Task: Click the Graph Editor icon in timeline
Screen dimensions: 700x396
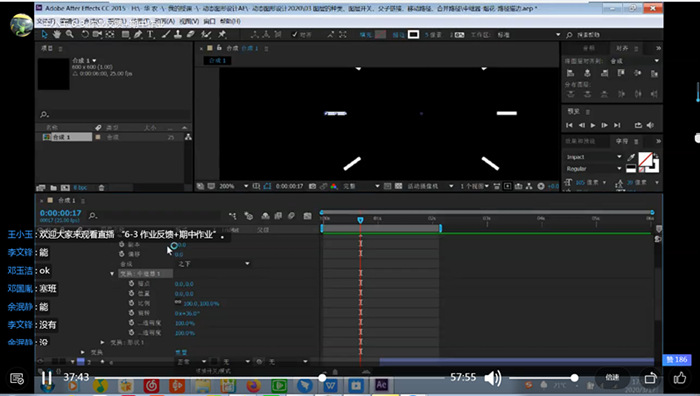Action: click(307, 216)
